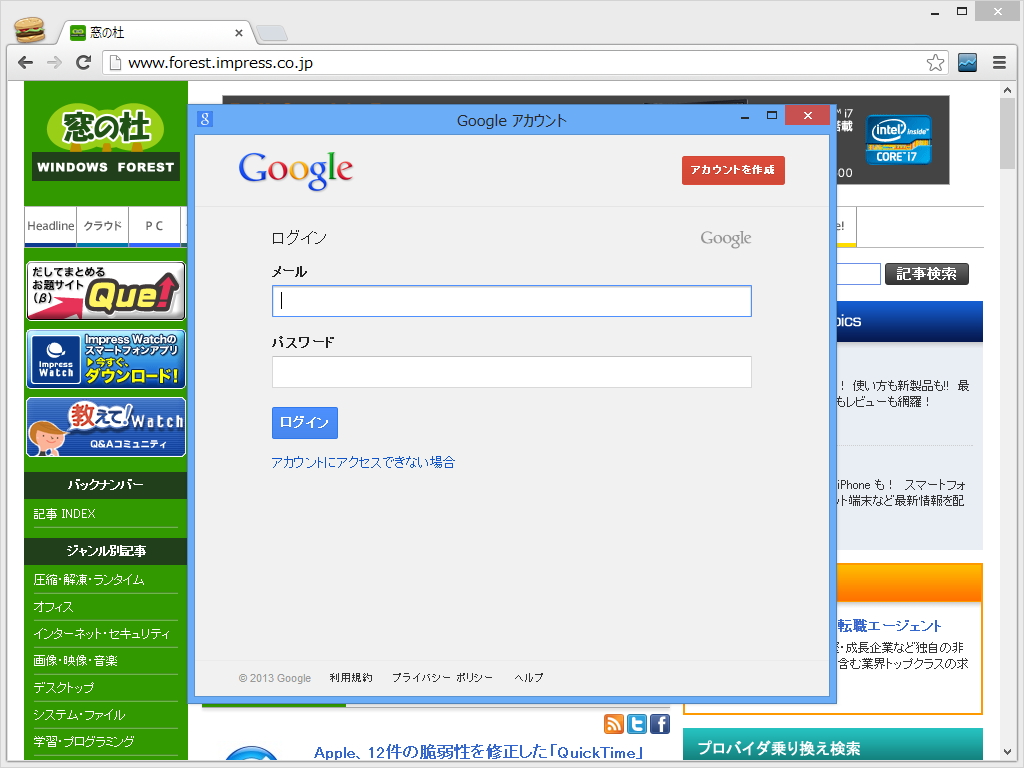Reload the page with the refresh icon

(83, 62)
